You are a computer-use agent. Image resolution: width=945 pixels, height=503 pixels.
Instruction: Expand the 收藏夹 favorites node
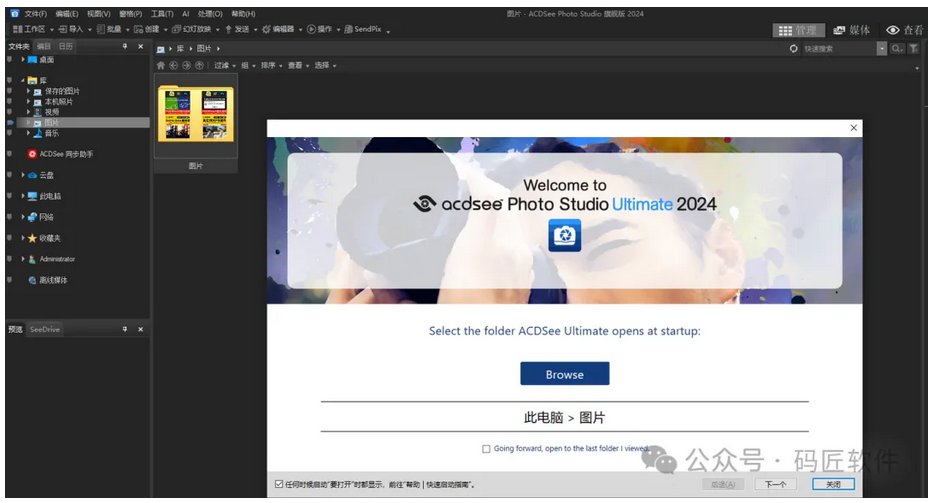click(x=23, y=238)
